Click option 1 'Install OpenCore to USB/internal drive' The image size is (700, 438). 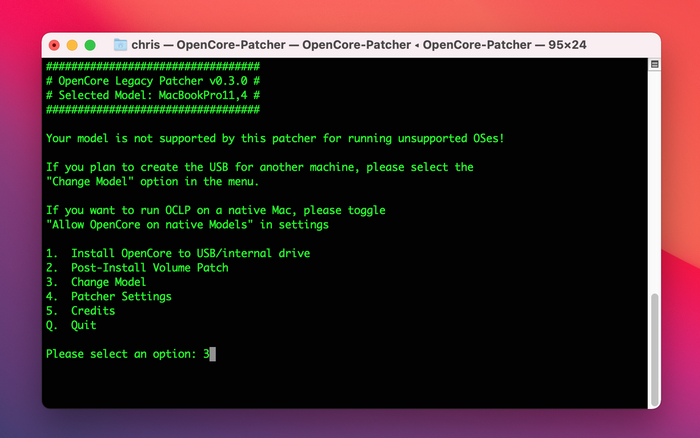point(178,253)
